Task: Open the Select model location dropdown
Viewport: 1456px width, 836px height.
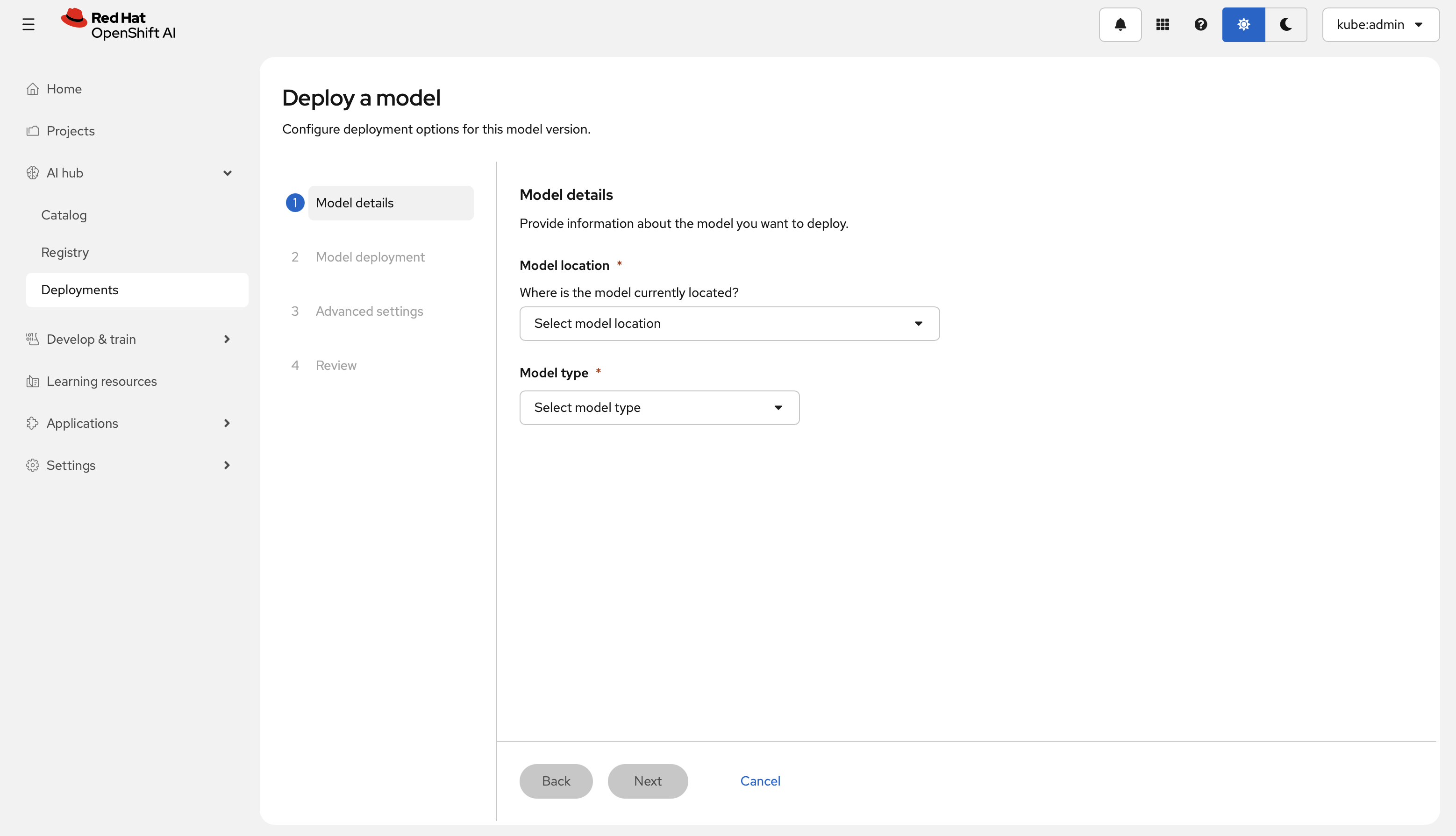Action: (729, 323)
